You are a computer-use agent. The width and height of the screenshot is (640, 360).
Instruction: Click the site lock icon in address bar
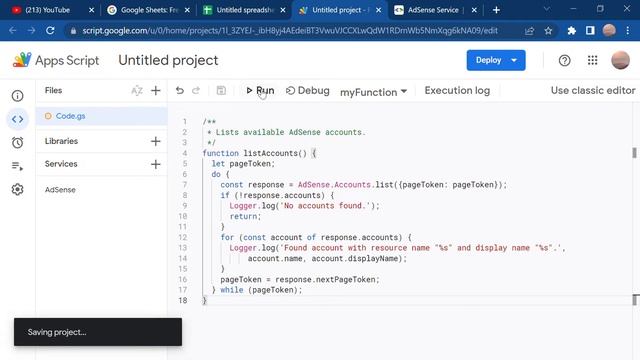[x=73, y=31]
